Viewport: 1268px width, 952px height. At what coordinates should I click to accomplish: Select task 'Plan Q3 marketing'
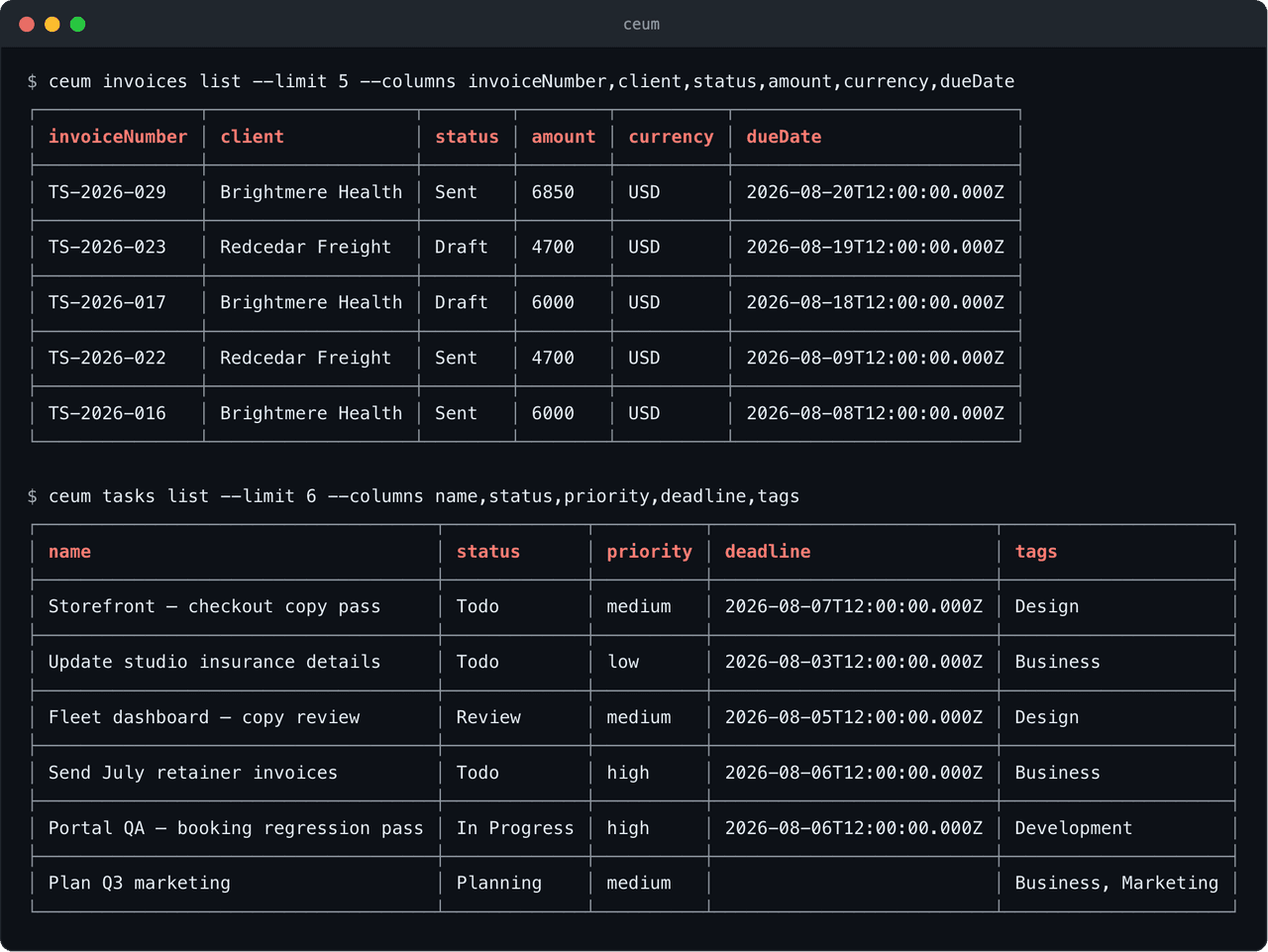tap(140, 883)
